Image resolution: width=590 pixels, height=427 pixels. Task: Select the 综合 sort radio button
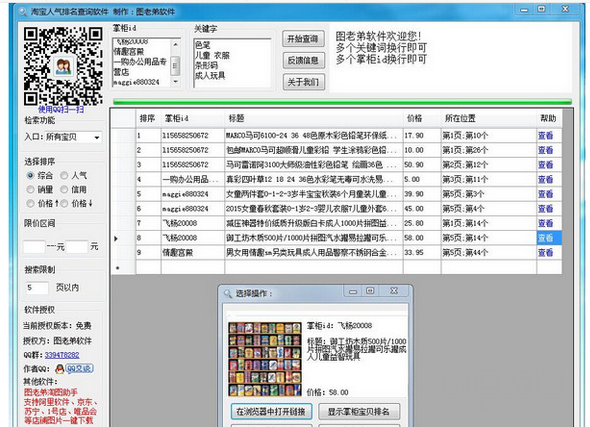point(30,176)
